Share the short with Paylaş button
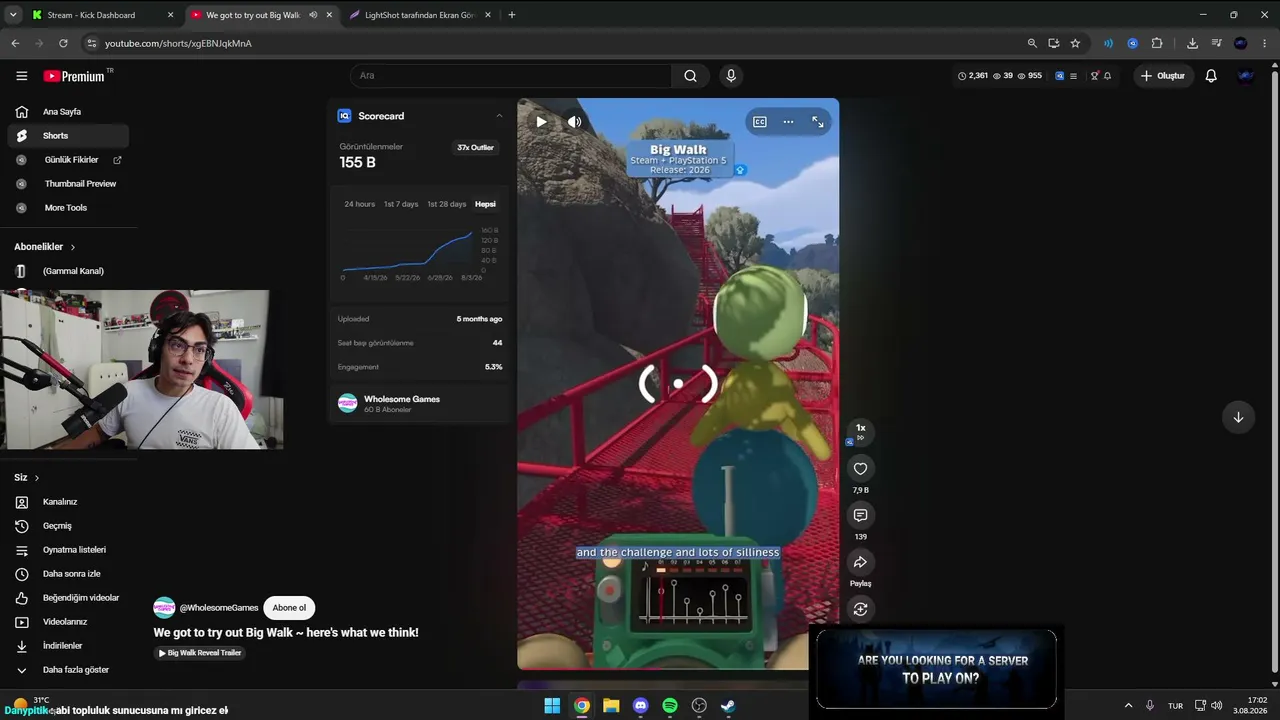This screenshot has width=1280, height=720. click(860, 562)
